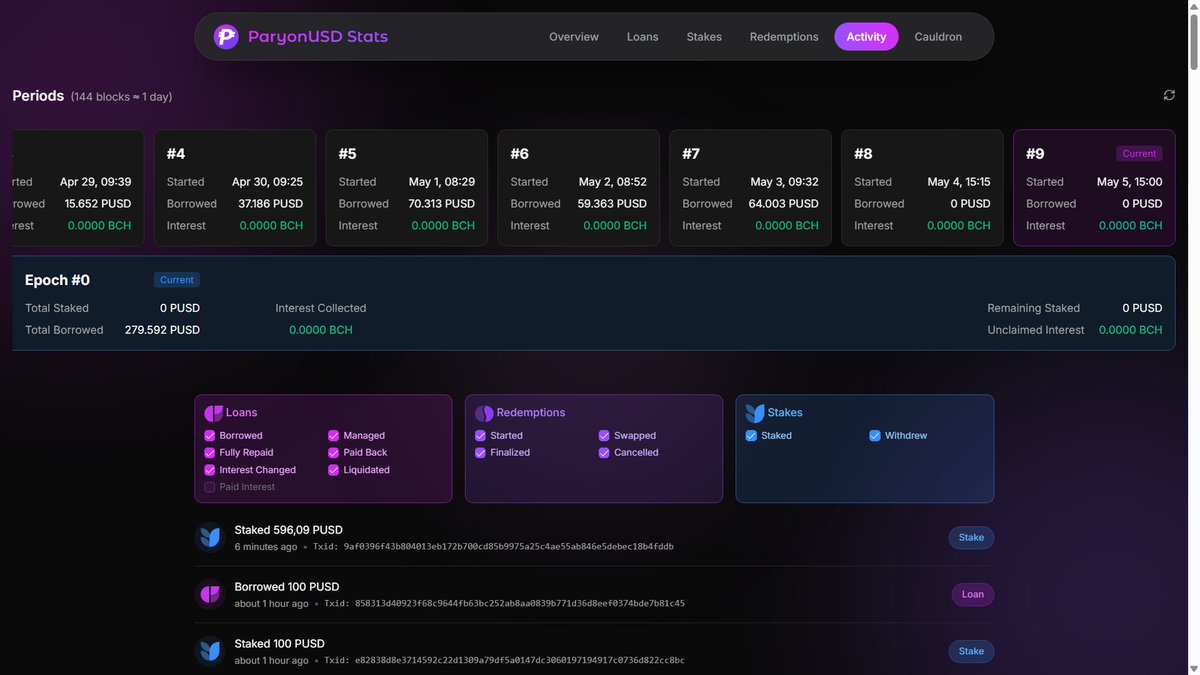This screenshot has width=1200, height=675.
Task: Toggle the Interest Changed checkbox
Action: pos(210,470)
